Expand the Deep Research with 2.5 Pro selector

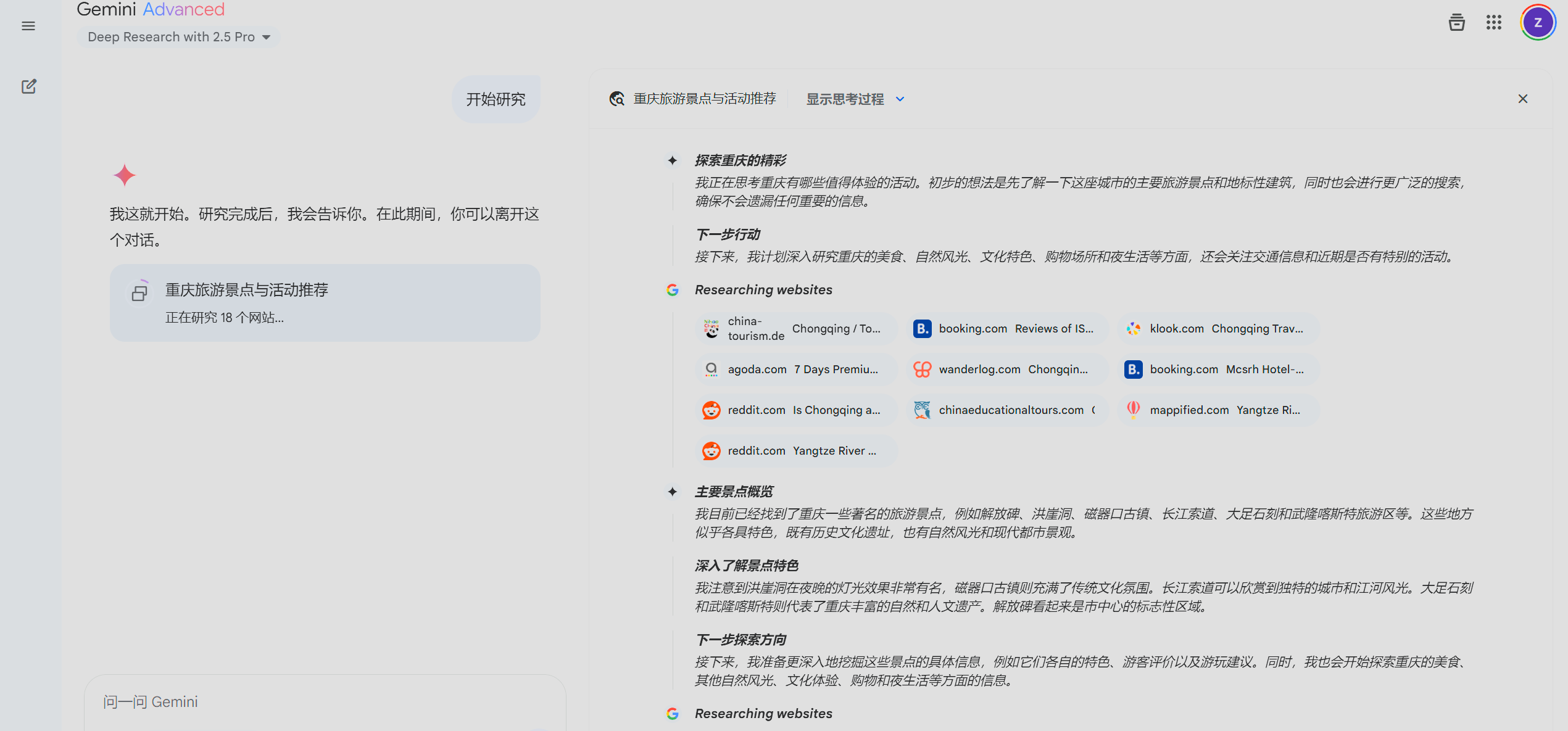pyautogui.click(x=179, y=37)
